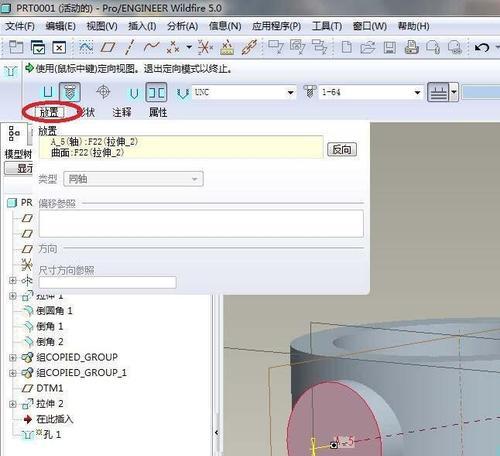
Task: Select the datum curve tool
Action: [x=151, y=47]
